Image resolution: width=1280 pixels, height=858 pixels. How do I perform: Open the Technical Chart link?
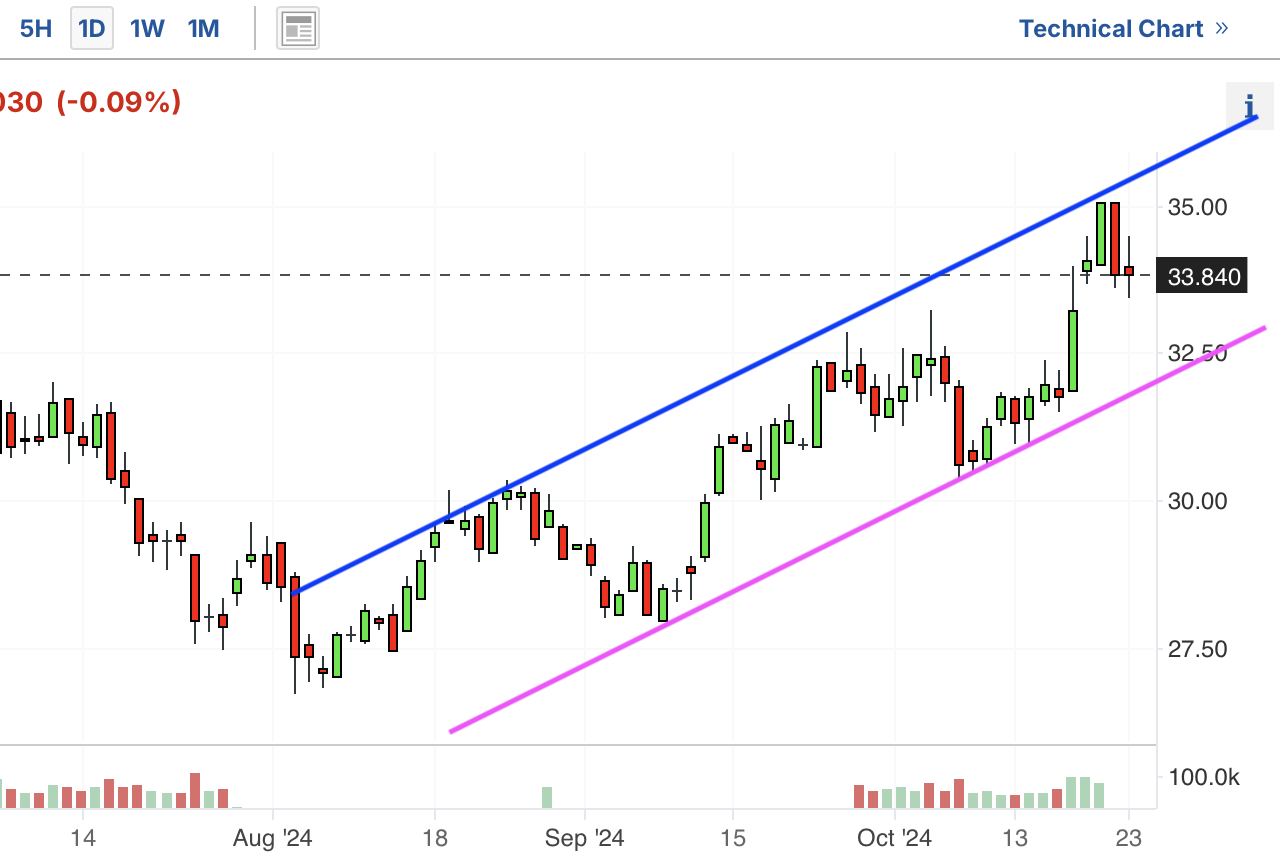1123,28
